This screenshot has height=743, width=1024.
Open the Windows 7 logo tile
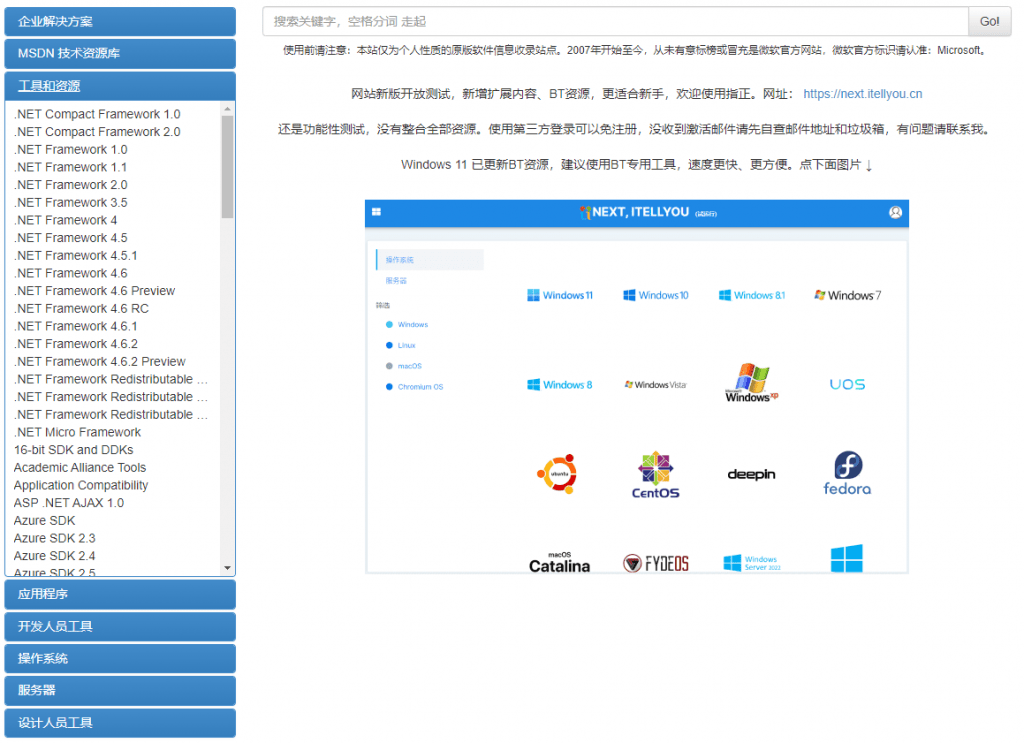click(x=847, y=295)
